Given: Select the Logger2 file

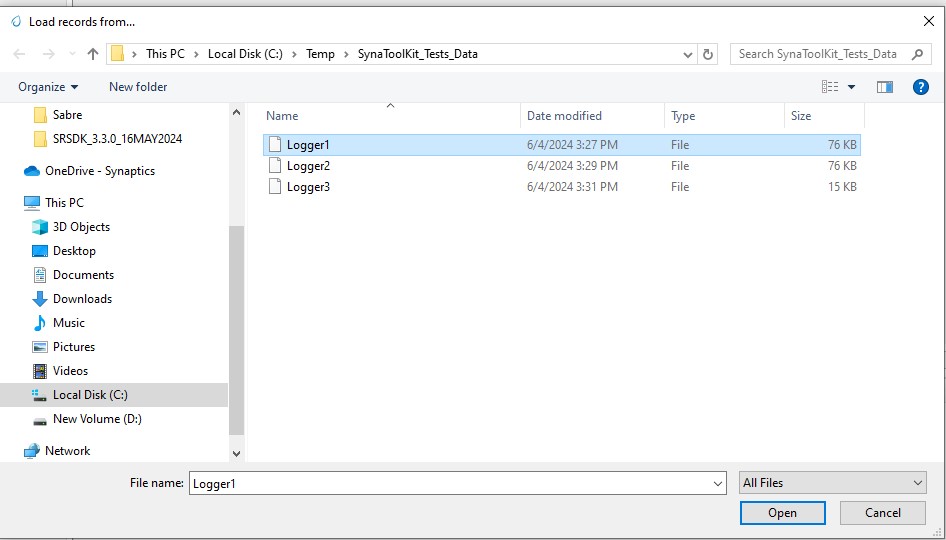Looking at the screenshot, I should pos(308,166).
